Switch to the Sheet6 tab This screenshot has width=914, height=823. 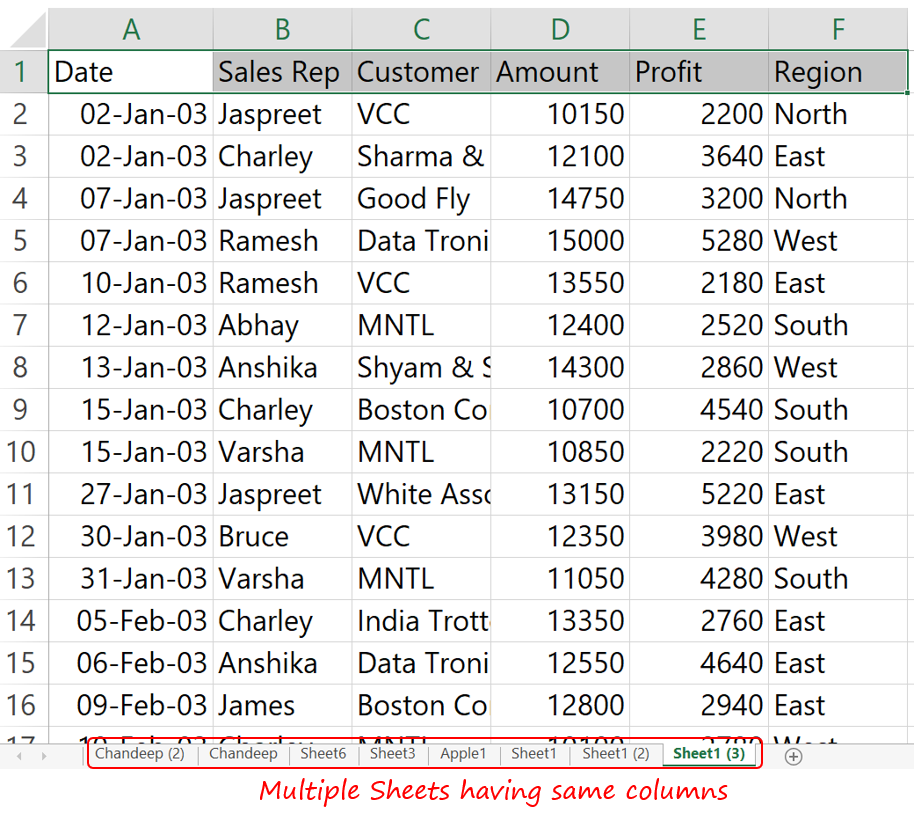click(323, 754)
